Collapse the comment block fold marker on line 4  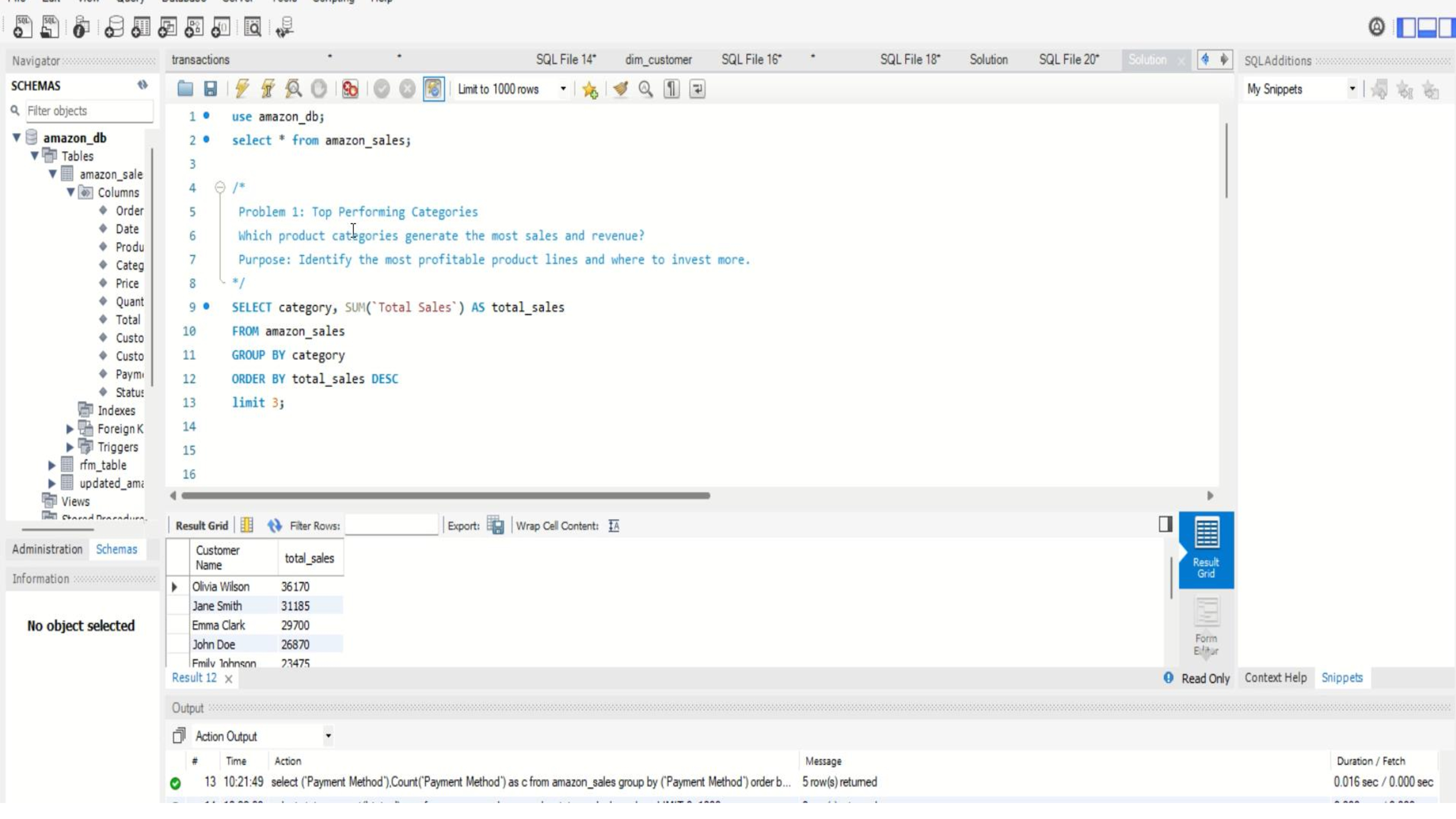tap(220, 187)
